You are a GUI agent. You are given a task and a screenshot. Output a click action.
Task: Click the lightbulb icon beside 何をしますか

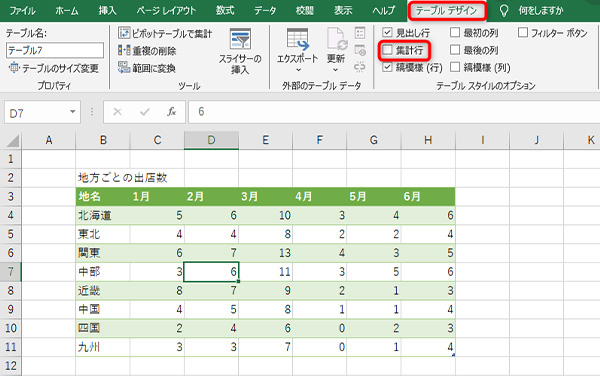pos(504,11)
